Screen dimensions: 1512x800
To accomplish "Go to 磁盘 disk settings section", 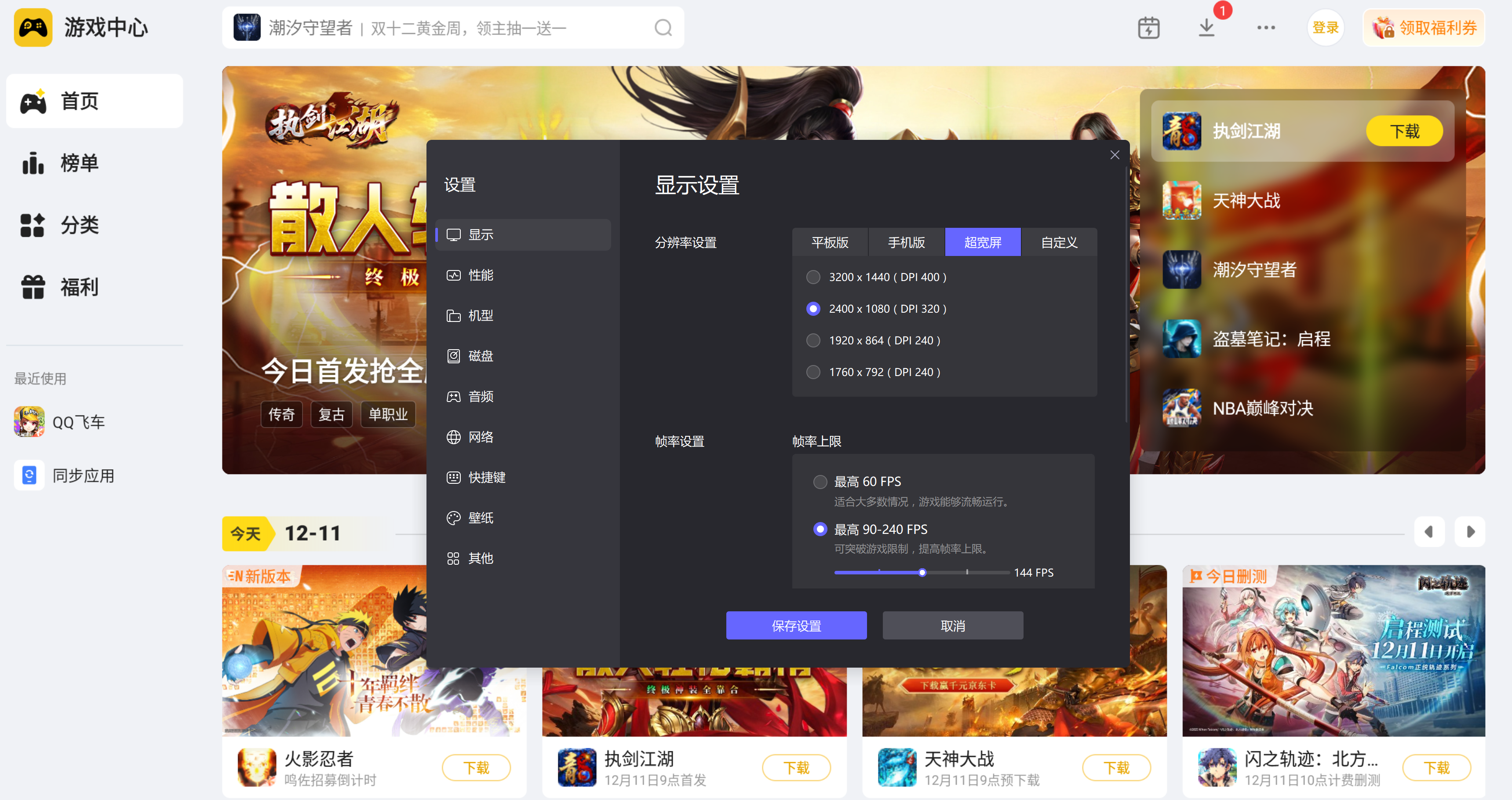I will [x=480, y=356].
